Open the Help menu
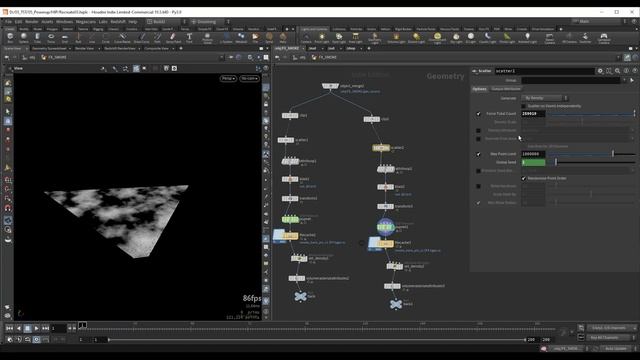The image size is (640, 360). point(133,22)
